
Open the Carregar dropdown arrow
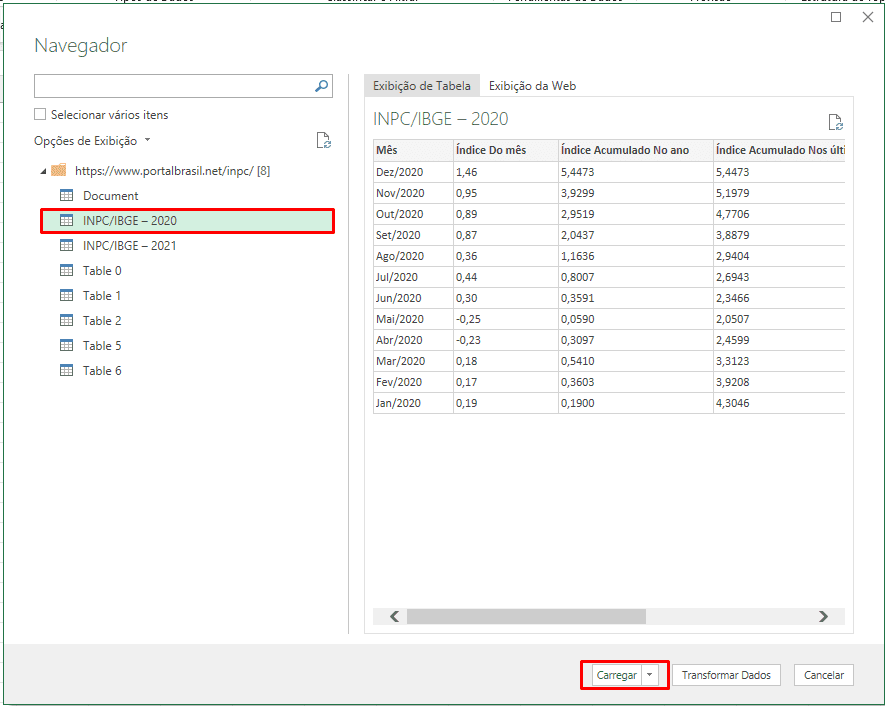point(650,675)
